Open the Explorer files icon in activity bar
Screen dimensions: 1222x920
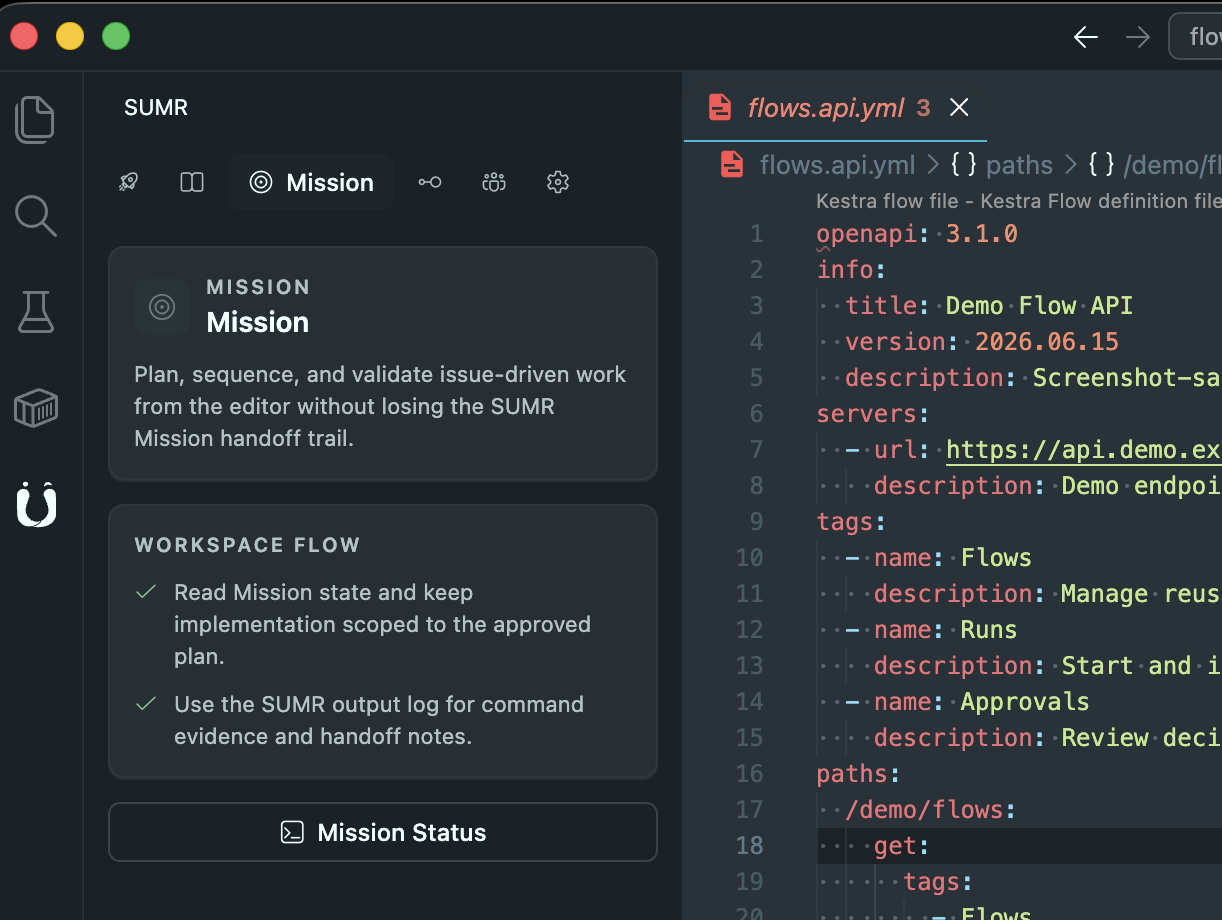[x=35, y=119]
